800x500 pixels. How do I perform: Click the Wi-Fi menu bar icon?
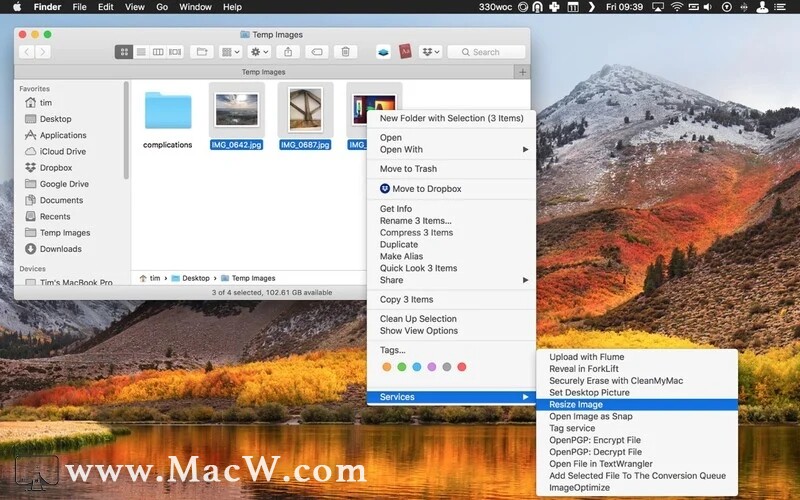(677, 7)
